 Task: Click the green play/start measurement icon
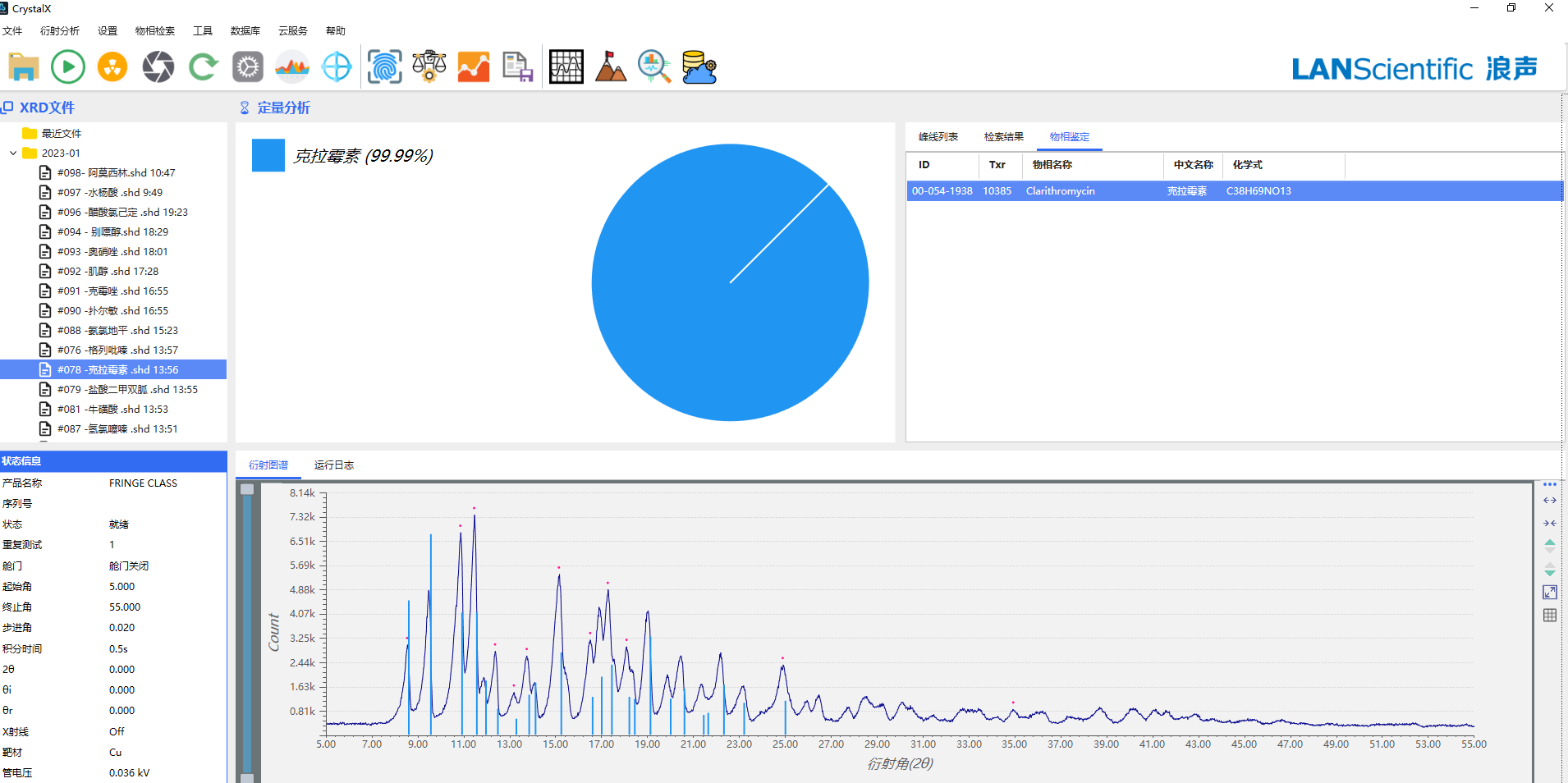tap(68, 67)
